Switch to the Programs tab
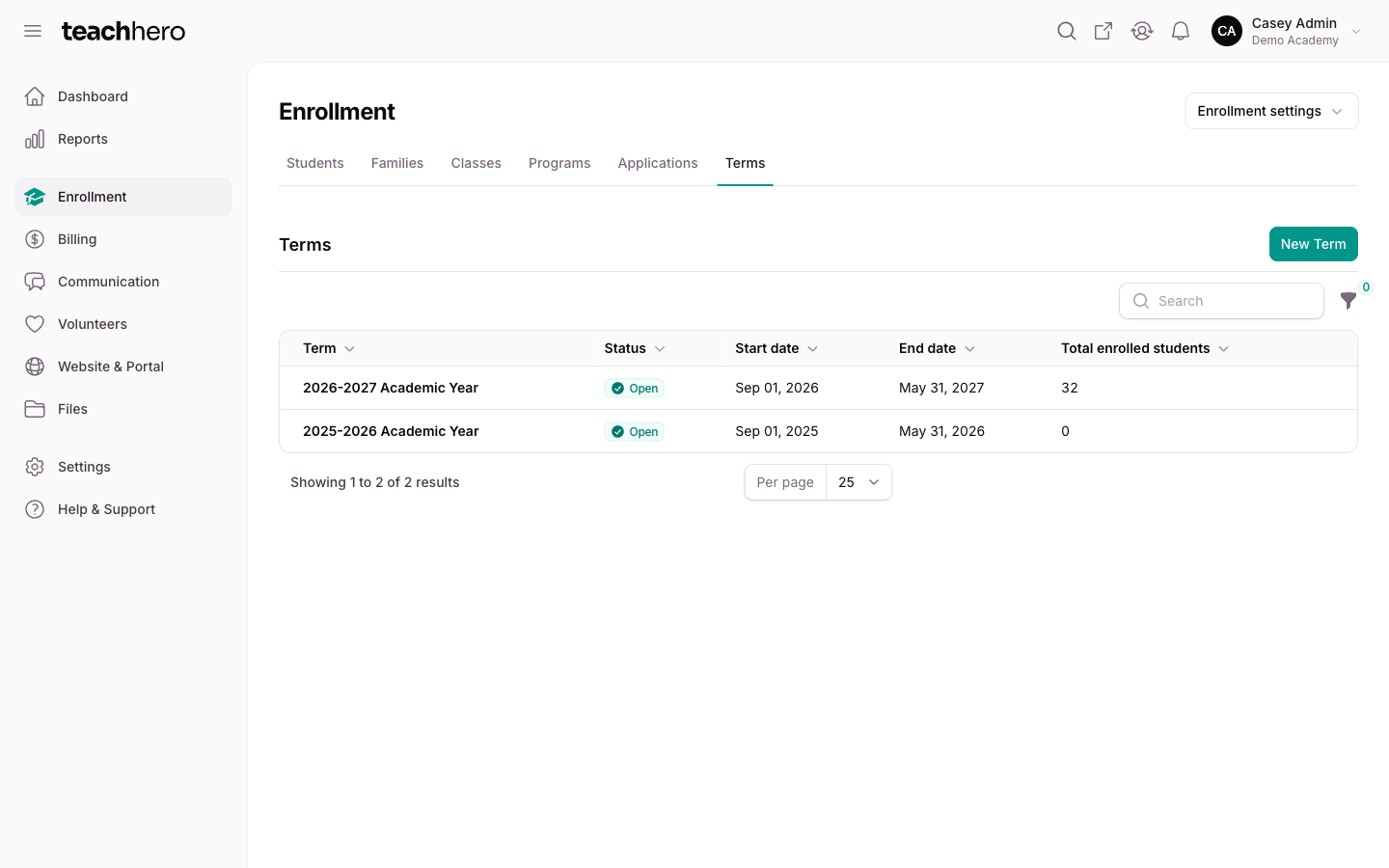 (x=559, y=163)
